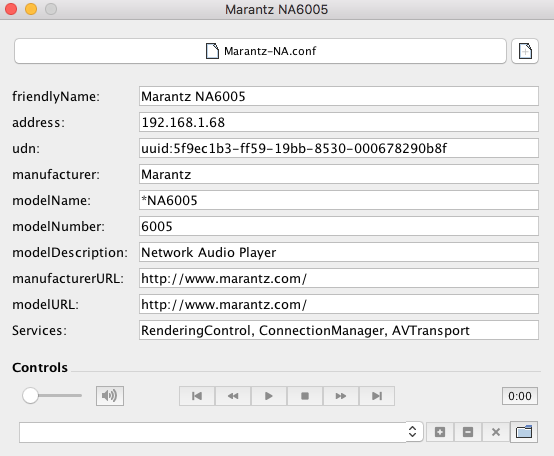Skip to next track
This screenshot has height=456, width=554.
tap(377, 396)
